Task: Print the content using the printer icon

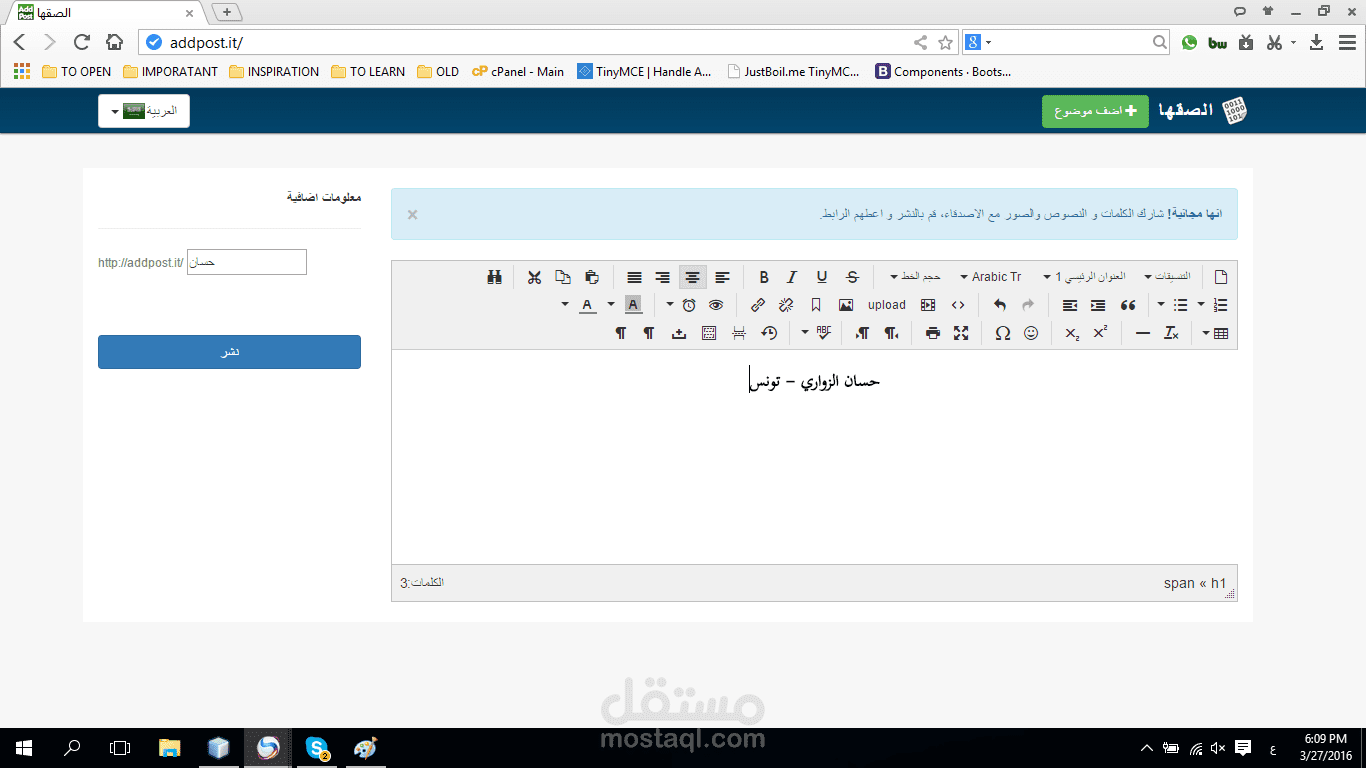Action: pyautogui.click(x=933, y=333)
